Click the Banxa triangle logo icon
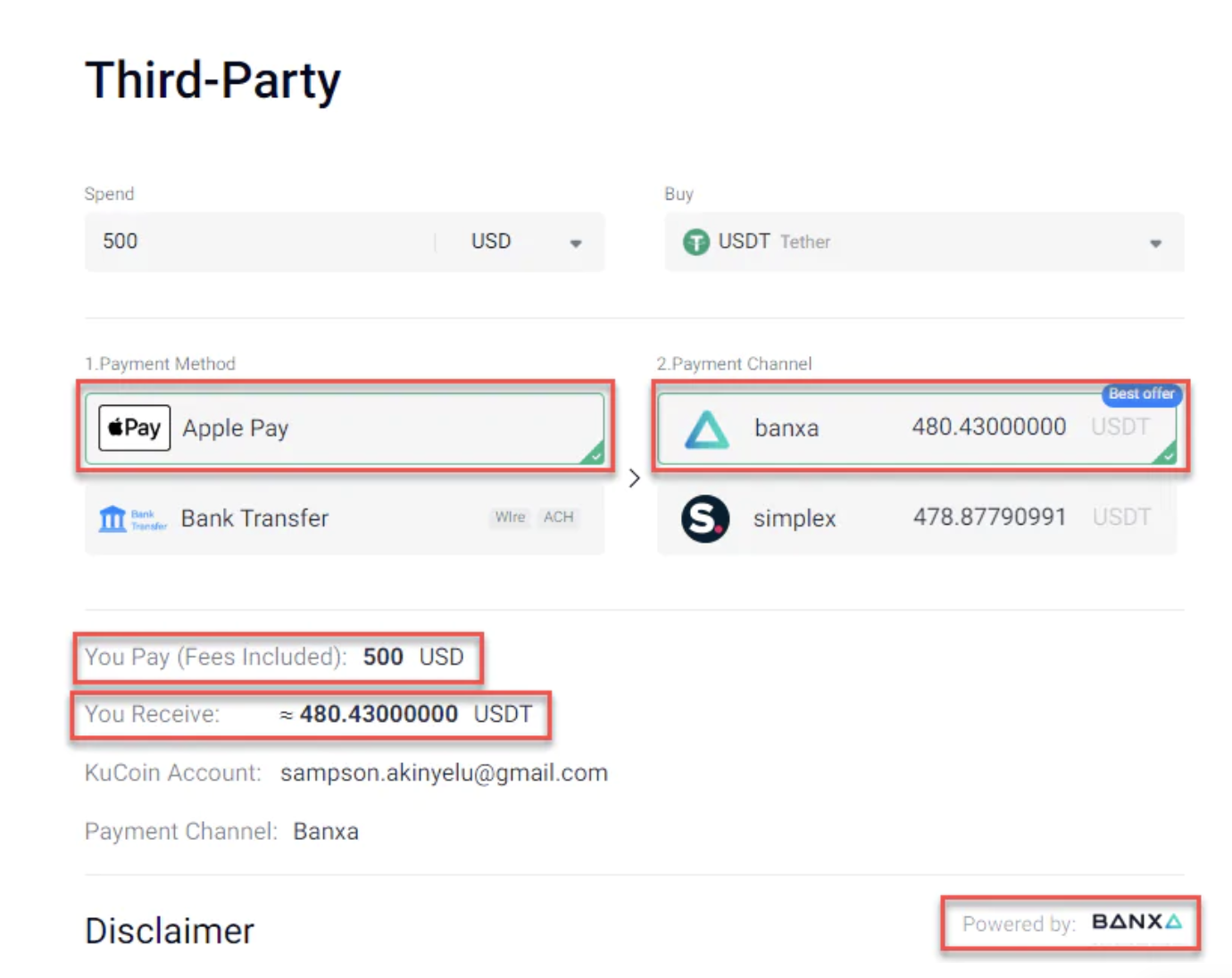Viewport: 1232px width, 978px height. [706, 429]
